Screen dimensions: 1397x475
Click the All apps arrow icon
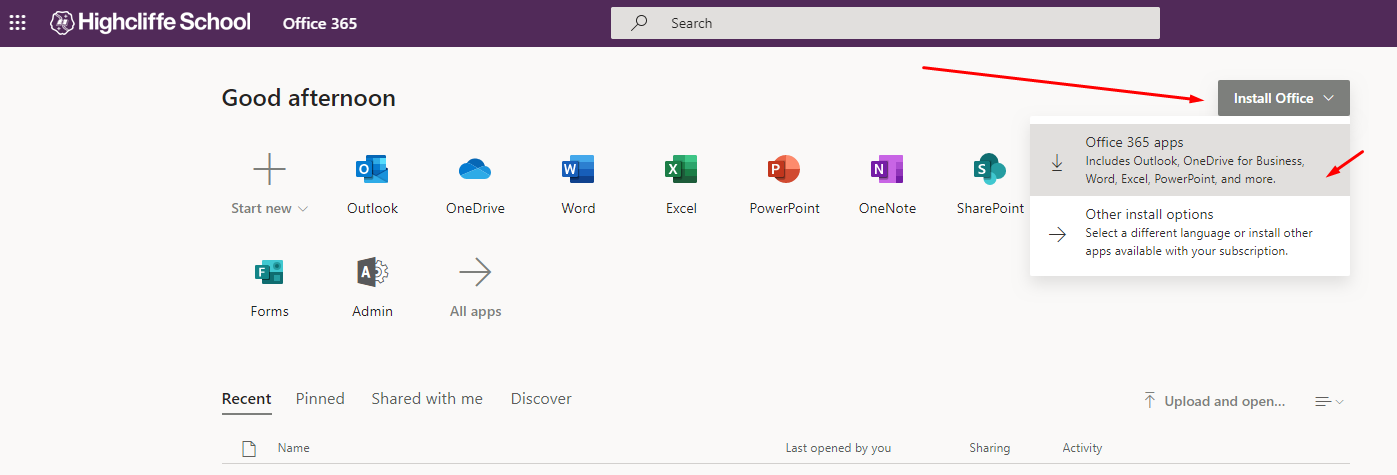click(475, 272)
